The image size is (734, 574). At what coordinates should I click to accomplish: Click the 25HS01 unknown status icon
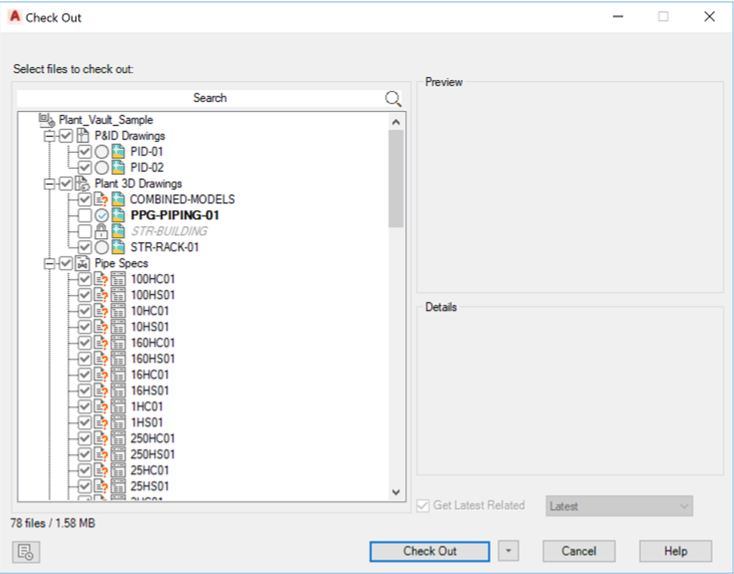coord(101,486)
